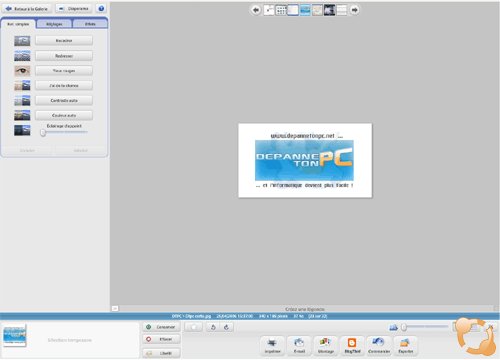This screenshot has width=500, height=360.
Task: Click the Yeux rouges button
Action: click(64, 71)
